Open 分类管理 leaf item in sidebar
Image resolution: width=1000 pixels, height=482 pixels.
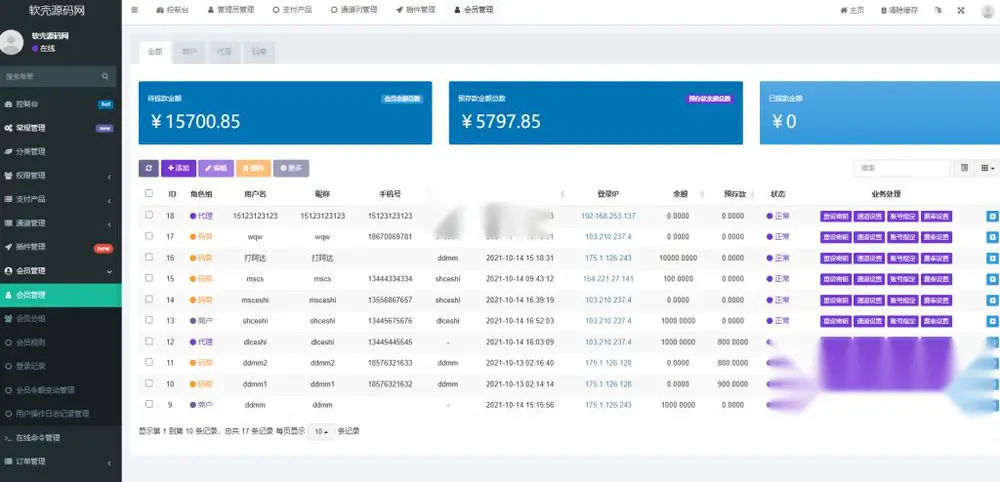(61, 152)
